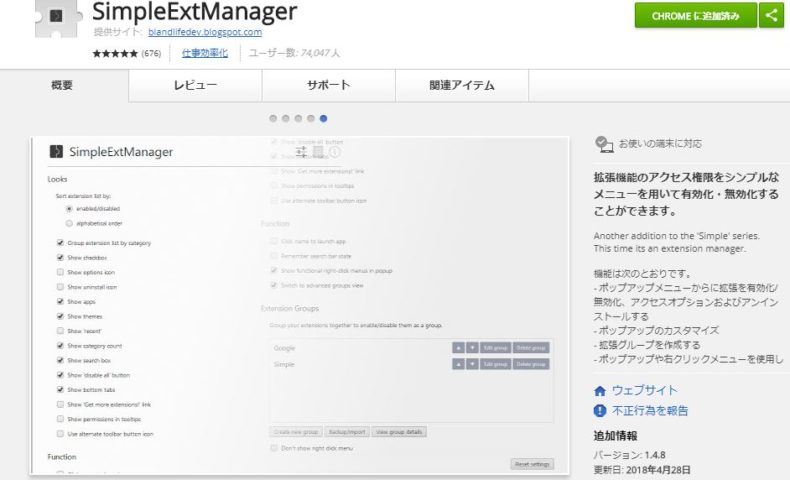
Task: Click the home icon next to ウェブサイト
Action: (600, 391)
